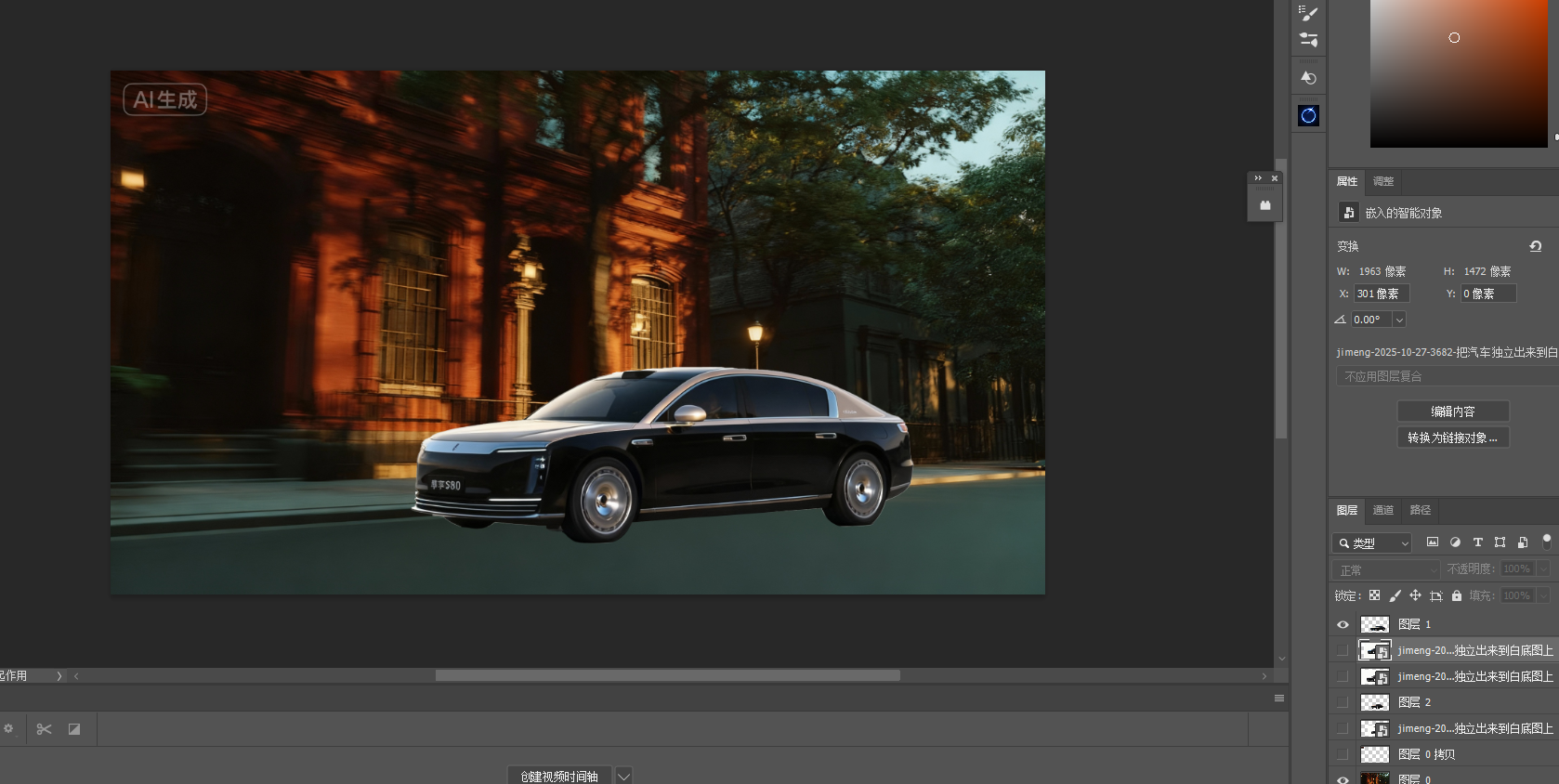1559x784 pixels.
Task: Open dropdown arrow beside 创建视频时间轴
Action: [x=624, y=776]
